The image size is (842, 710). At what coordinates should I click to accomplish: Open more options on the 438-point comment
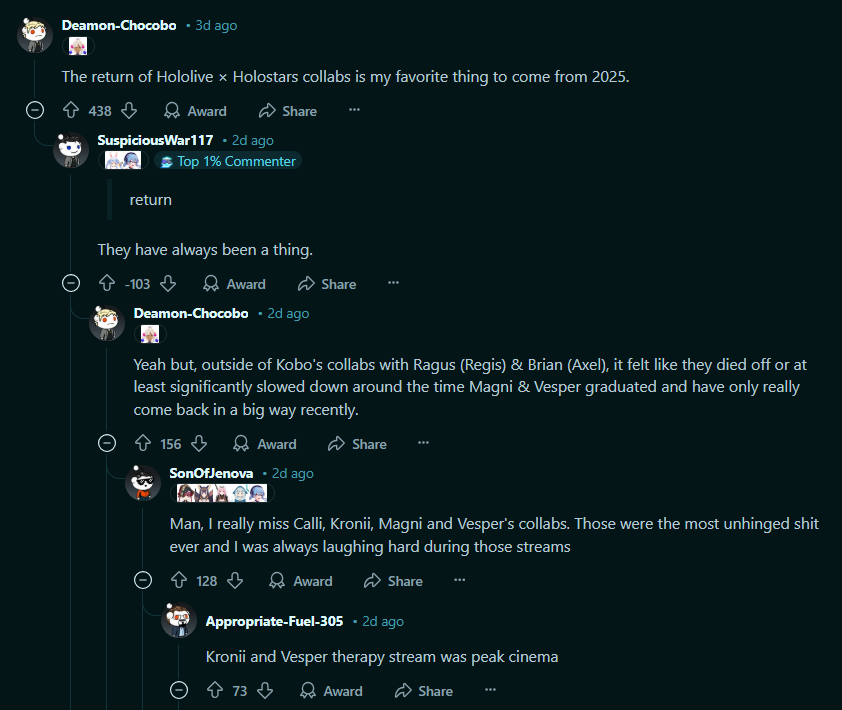[354, 110]
